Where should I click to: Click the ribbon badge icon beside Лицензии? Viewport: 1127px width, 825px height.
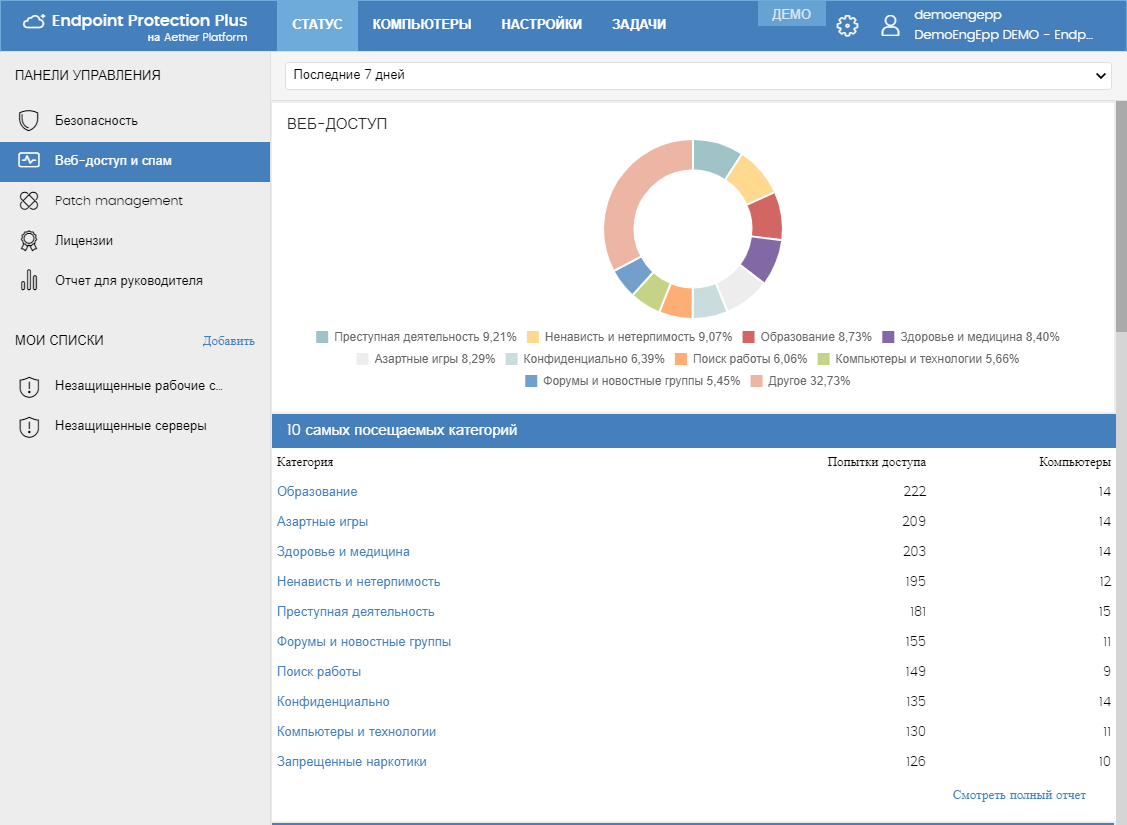tap(29, 241)
